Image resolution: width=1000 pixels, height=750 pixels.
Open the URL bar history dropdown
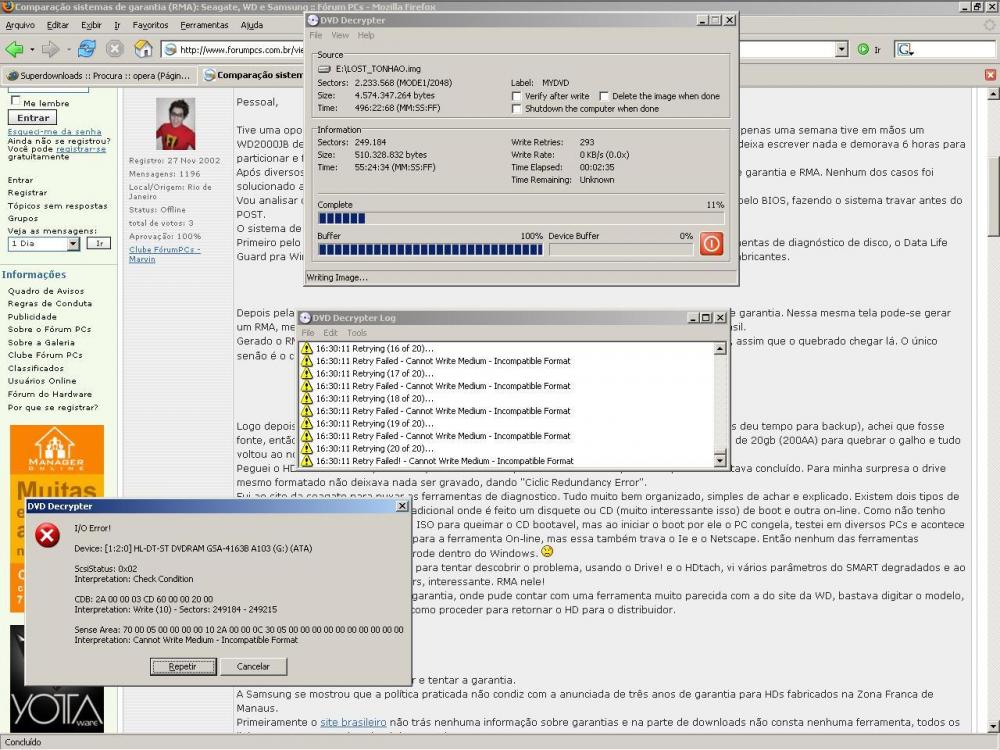839,49
